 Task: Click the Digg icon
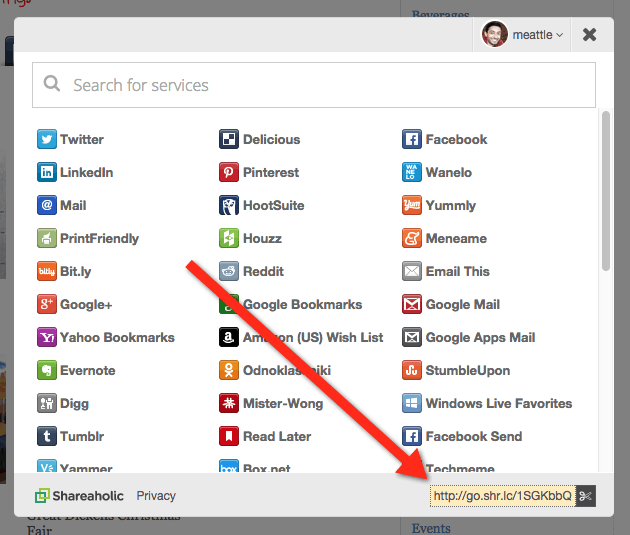click(47, 403)
